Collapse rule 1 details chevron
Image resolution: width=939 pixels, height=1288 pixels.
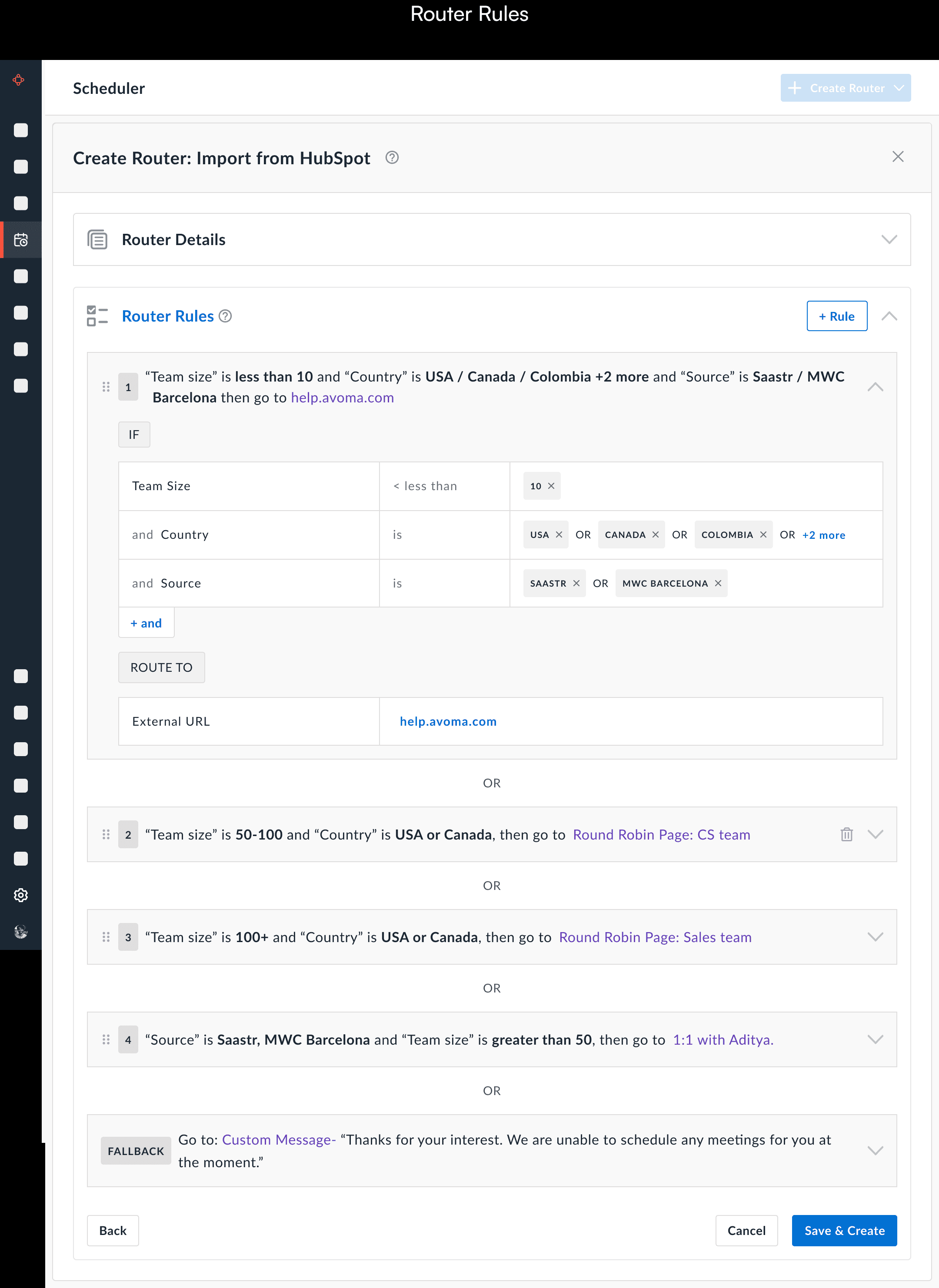click(x=875, y=387)
